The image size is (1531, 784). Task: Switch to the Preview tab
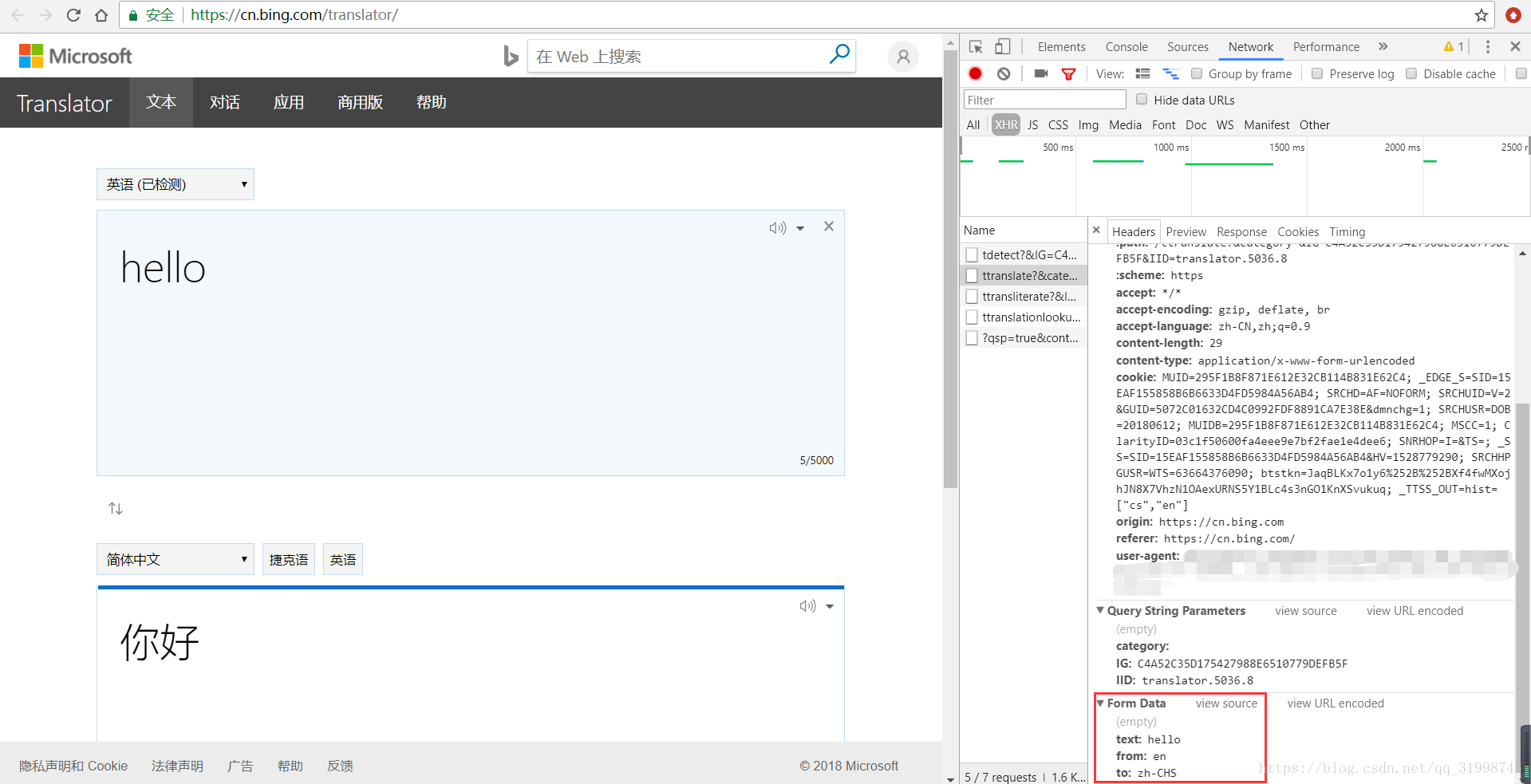[x=1186, y=231]
